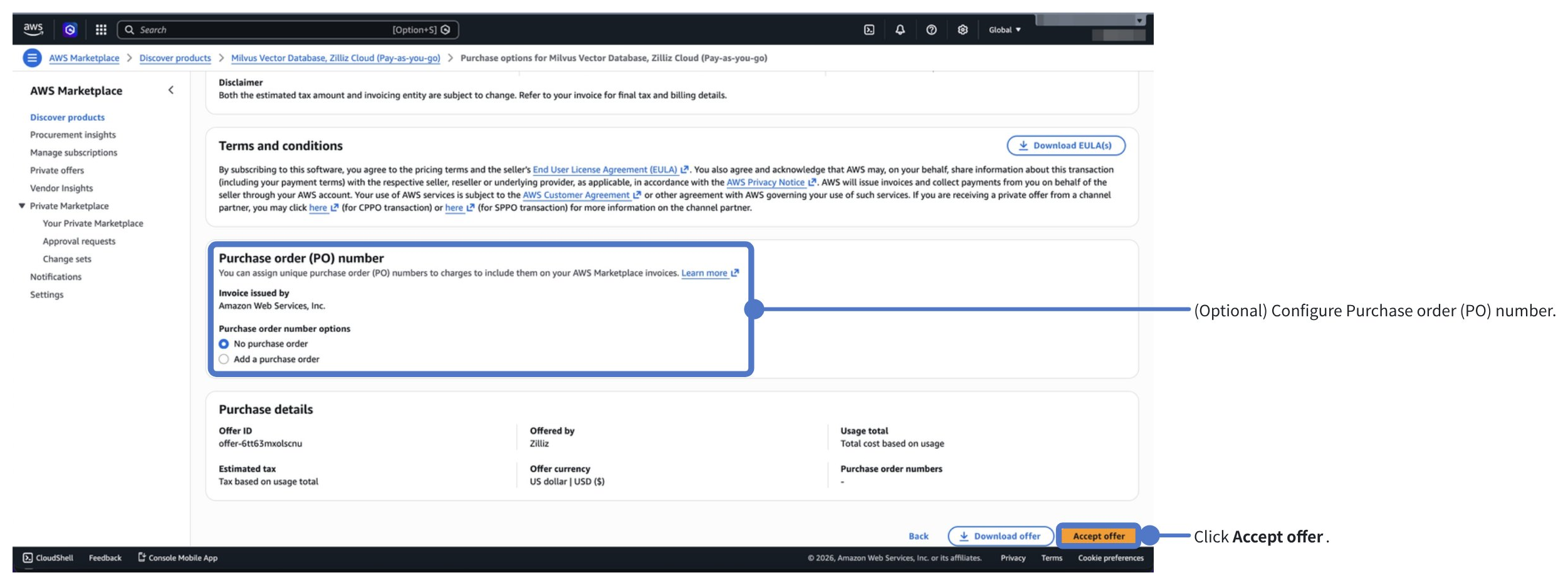Open Settings in sidebar
The width and height of the screenshot is (1568, 585).
coord(46,294)
